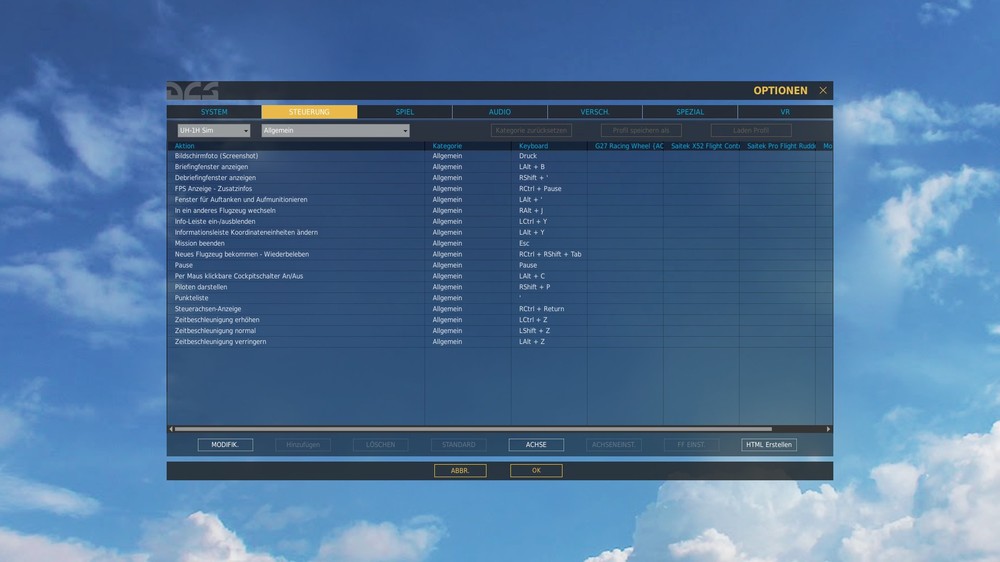1000x562 pixels.
Task: Click the MODIFIK. button
Action: pyautogui.click(x=225, y=445)
